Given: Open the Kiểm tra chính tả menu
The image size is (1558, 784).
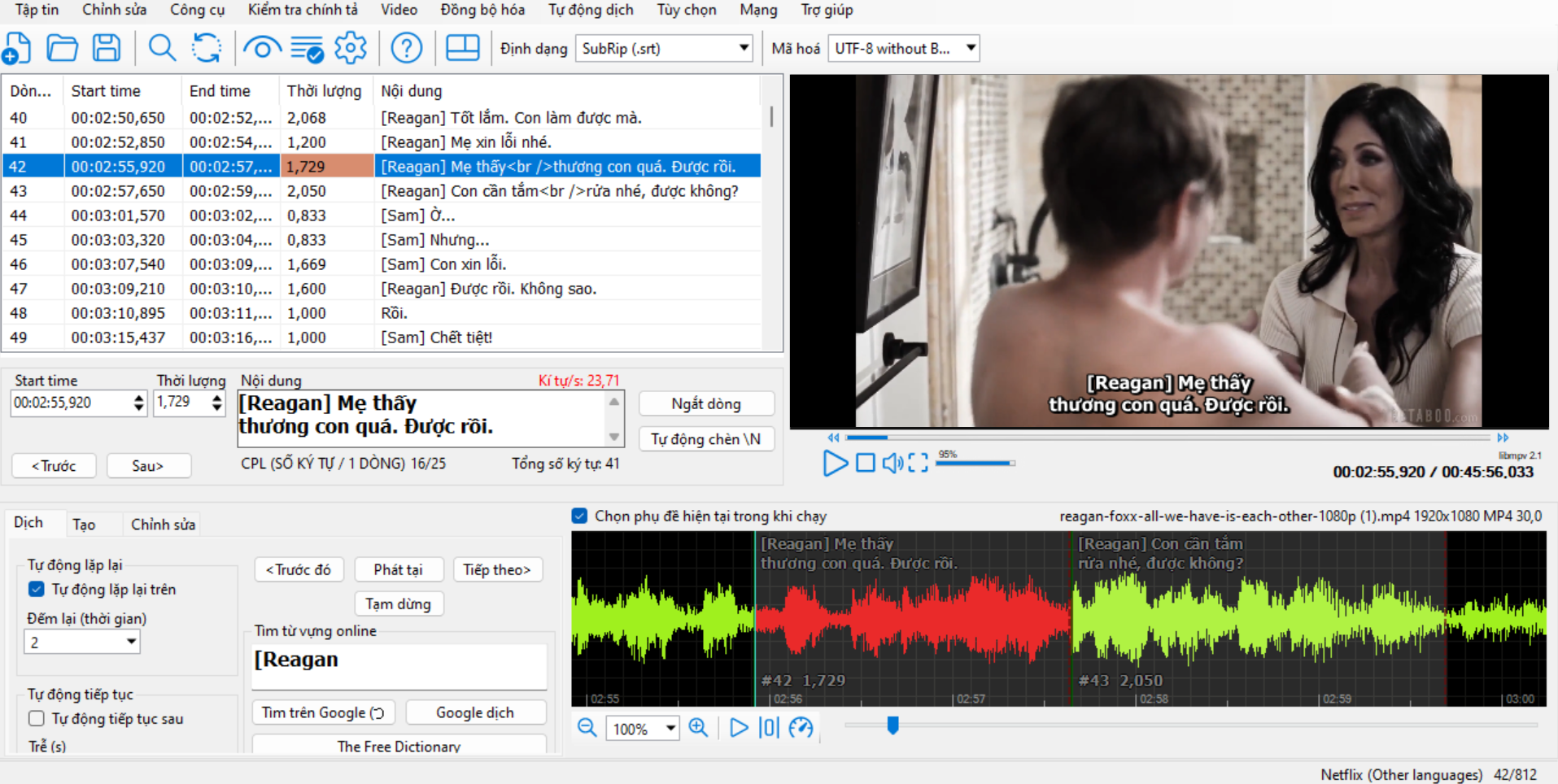Looking at the screenshot, I should (x=303, y=10).
